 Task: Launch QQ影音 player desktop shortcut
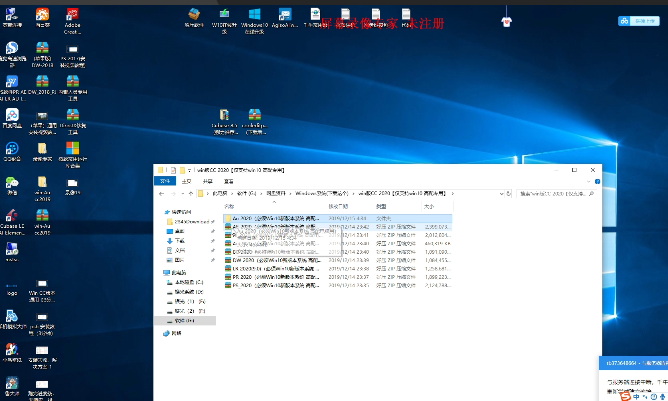pyautogui.click(x=12, y=152)
